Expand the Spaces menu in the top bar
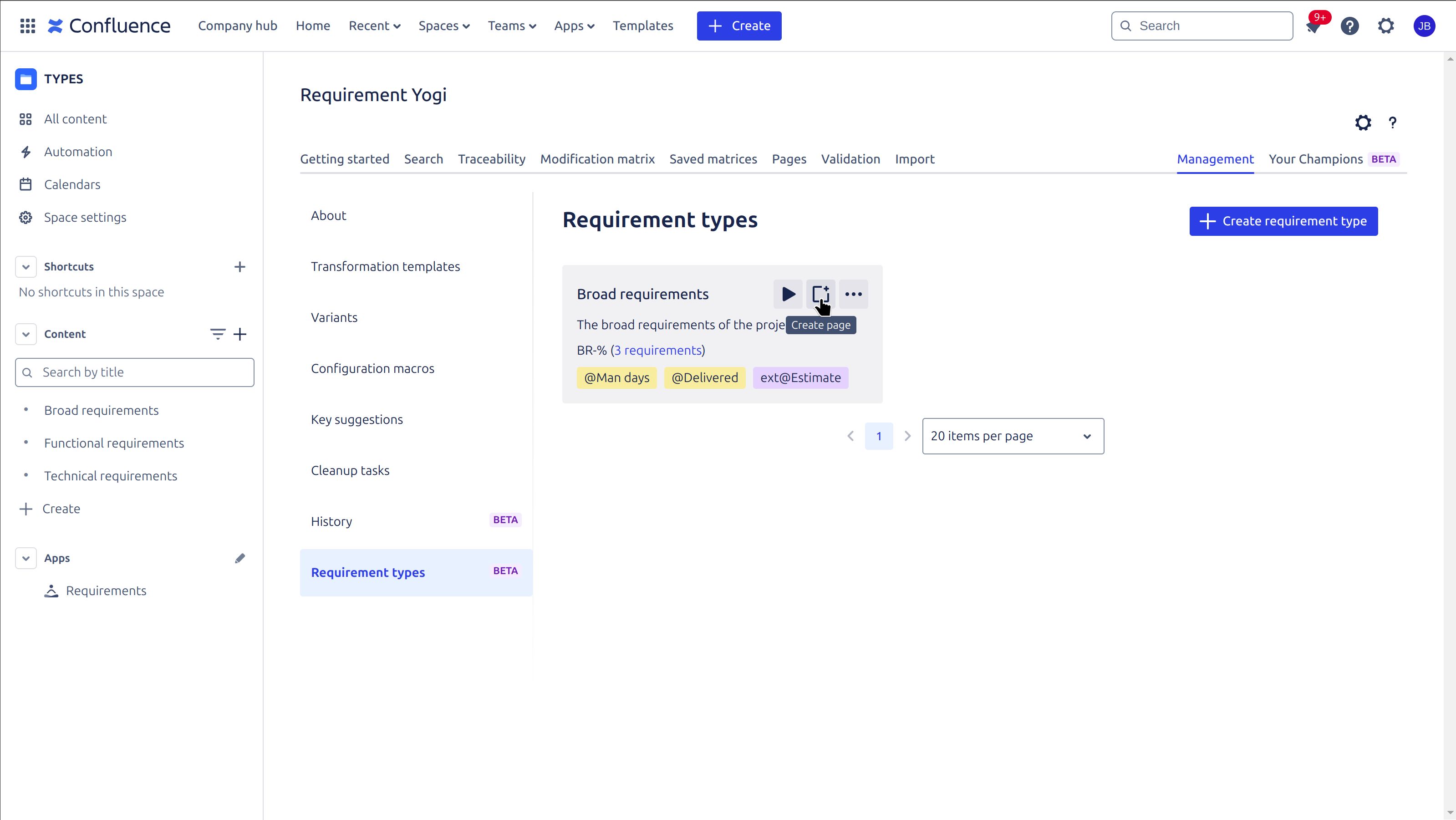 tap(444, 26)
